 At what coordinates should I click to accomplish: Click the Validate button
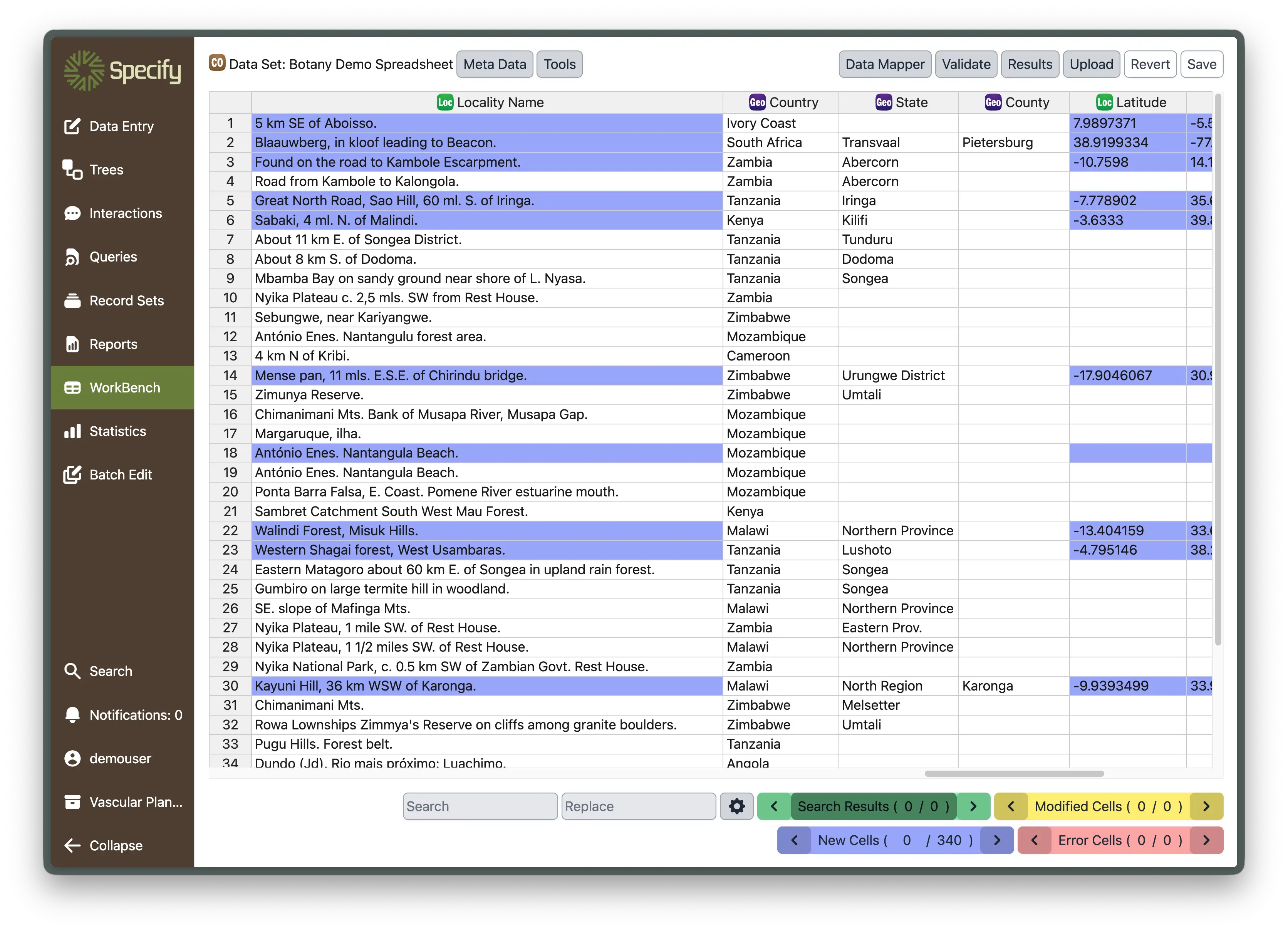click(966, 64)
